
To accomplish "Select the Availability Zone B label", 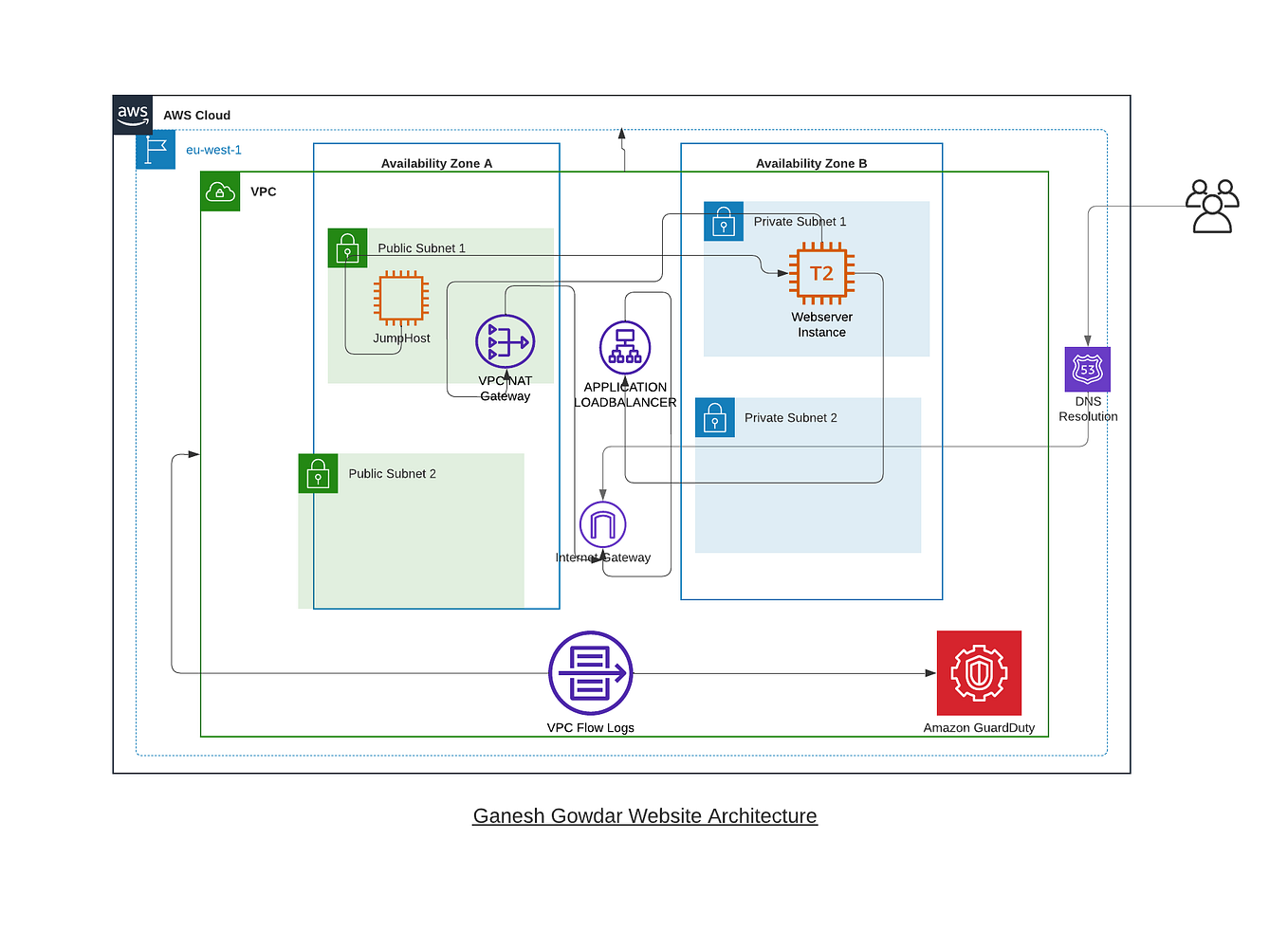I will point(811,163).
